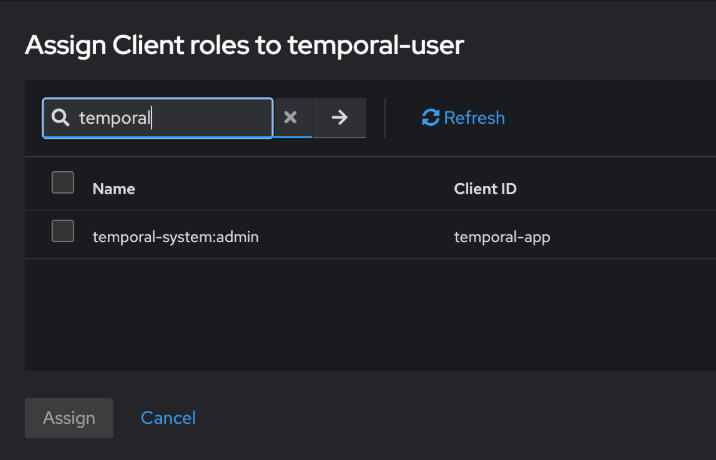Click the Assign button
Screen dimensions: 716x460
click(x=69, y=418)
